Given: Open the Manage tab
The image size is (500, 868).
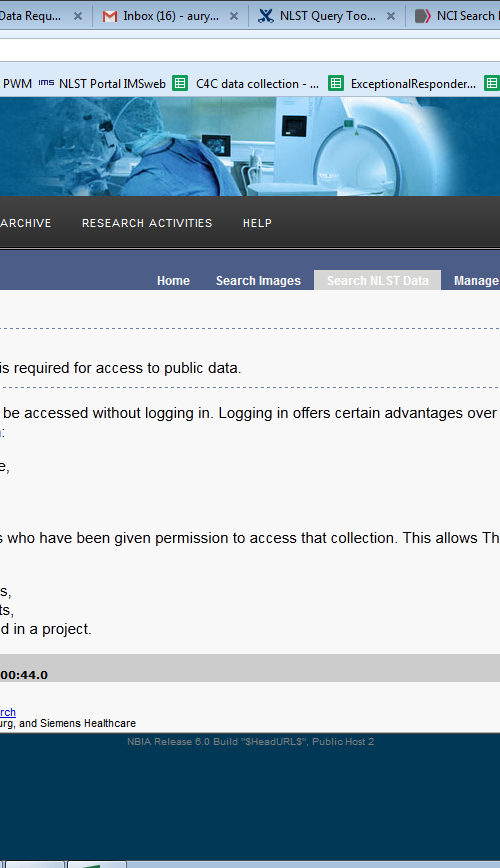Looking at the screenshot, I should pyautogui.click(x=476, y=281).
